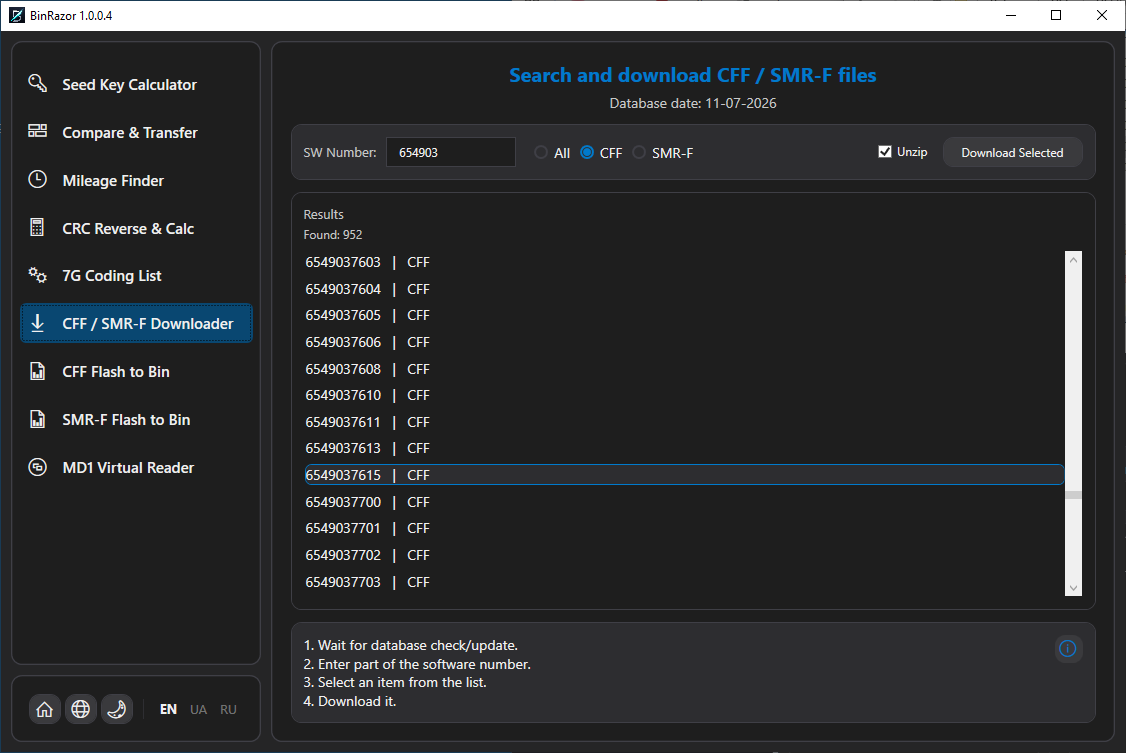Screen dimensions: 1126x753
Task: Click the results scrollbar down arrow
Action: click(1074, 588)
